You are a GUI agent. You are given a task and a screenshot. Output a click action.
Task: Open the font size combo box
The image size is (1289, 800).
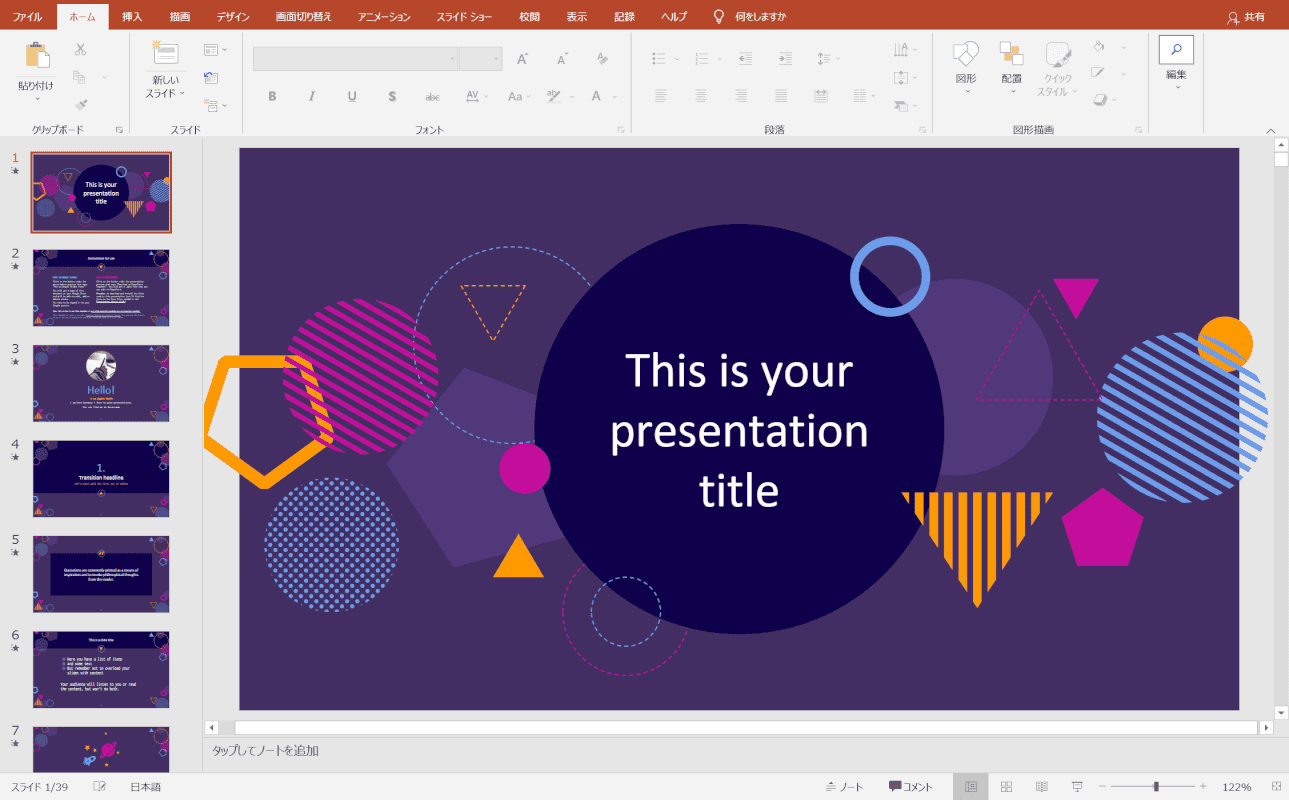tap(481, 59)
